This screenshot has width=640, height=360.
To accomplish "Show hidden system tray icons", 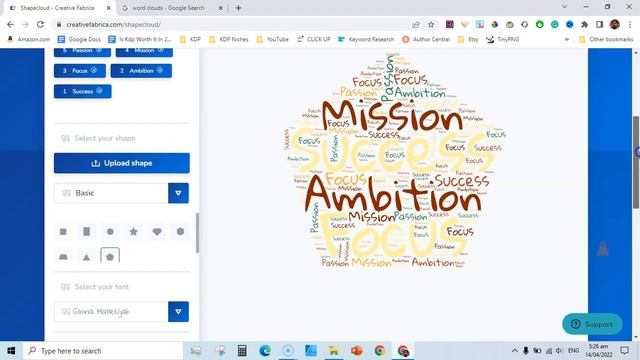I will tap(515, 351).
